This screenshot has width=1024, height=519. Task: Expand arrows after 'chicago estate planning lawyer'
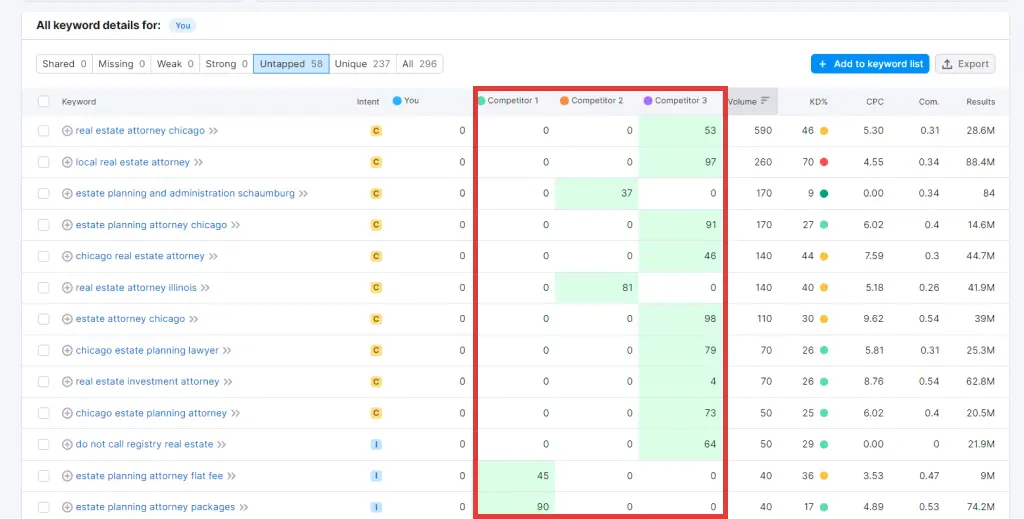(x=227, y=350)
